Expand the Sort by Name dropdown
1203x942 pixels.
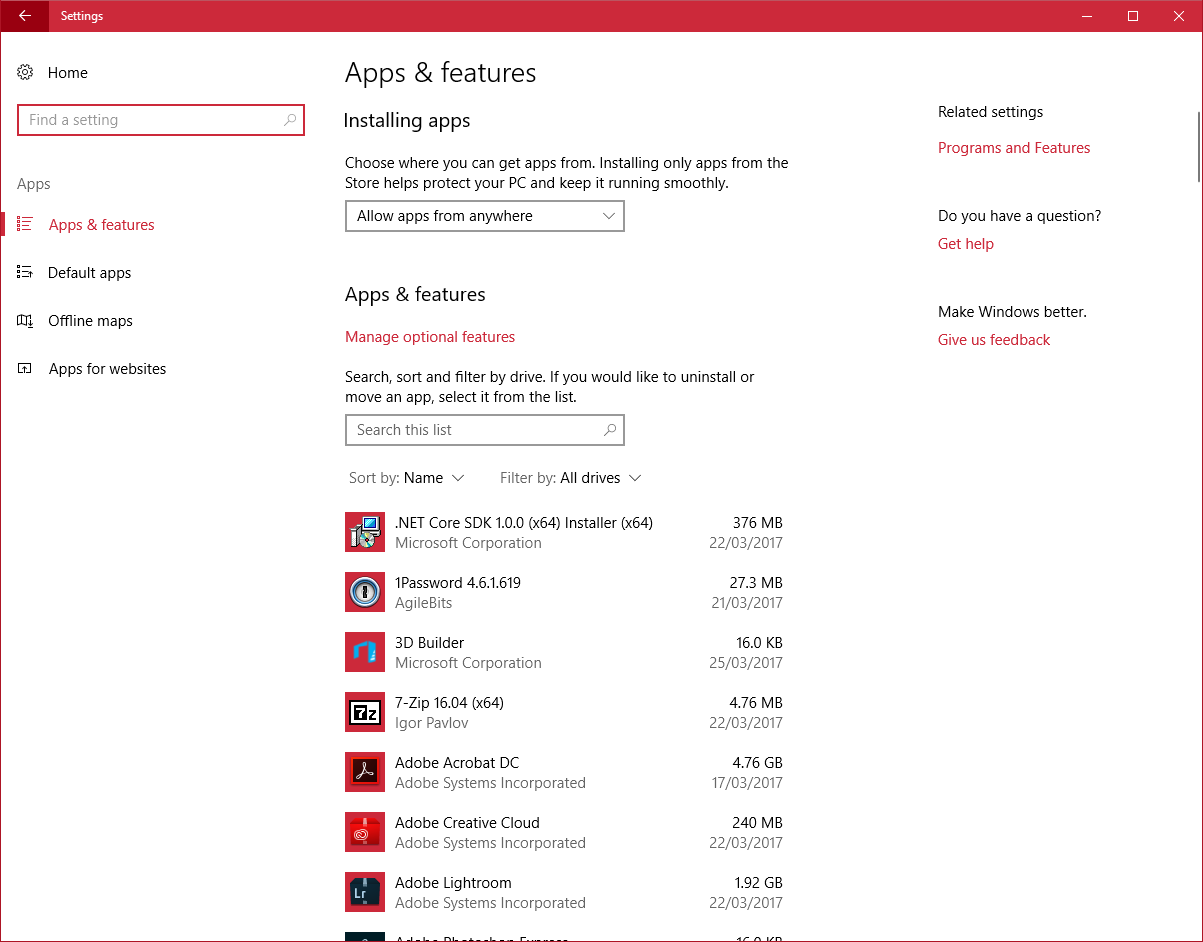[x=407, y=478]
